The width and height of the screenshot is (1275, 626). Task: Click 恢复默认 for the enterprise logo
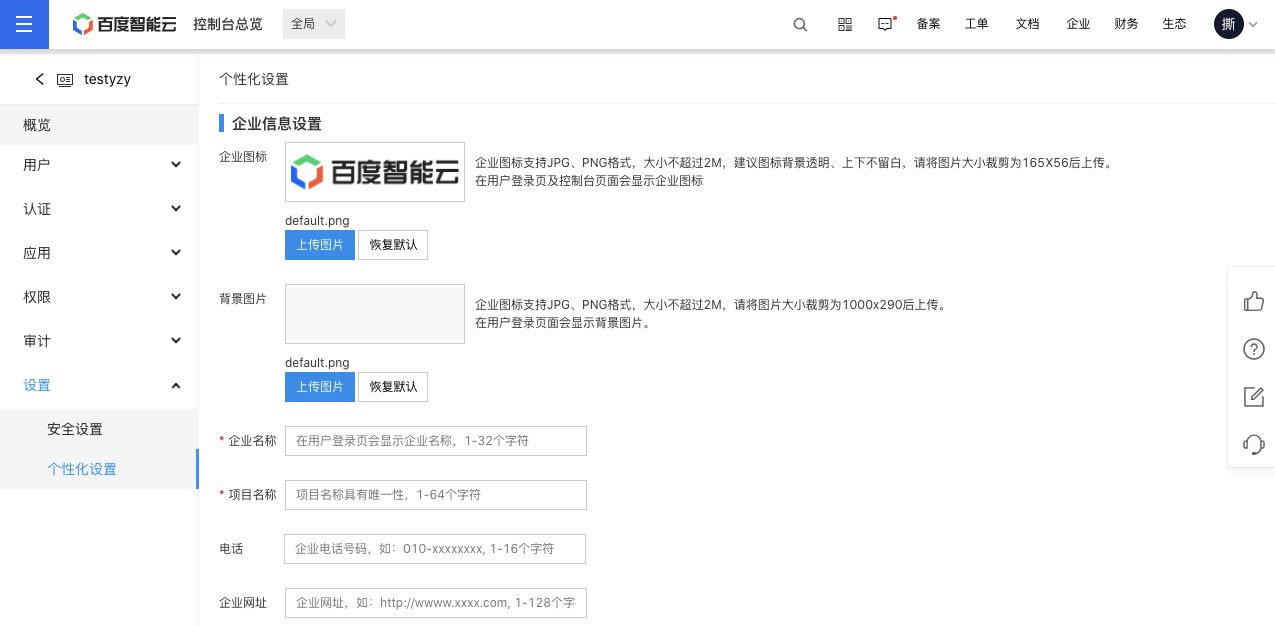[393, 245]
